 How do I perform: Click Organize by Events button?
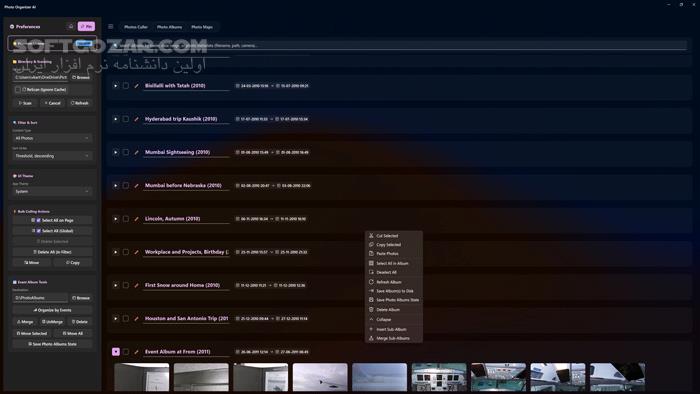[x=52, y=310]
